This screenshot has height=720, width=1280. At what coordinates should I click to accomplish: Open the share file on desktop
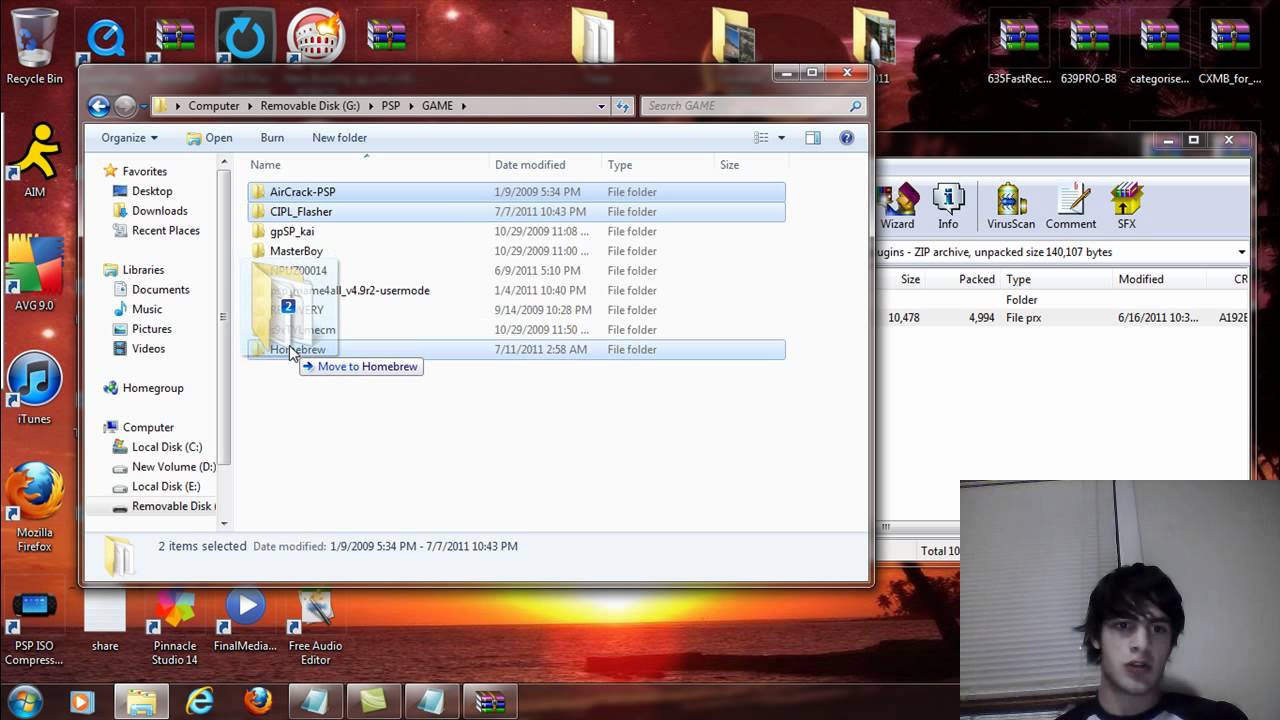(105, 622)
